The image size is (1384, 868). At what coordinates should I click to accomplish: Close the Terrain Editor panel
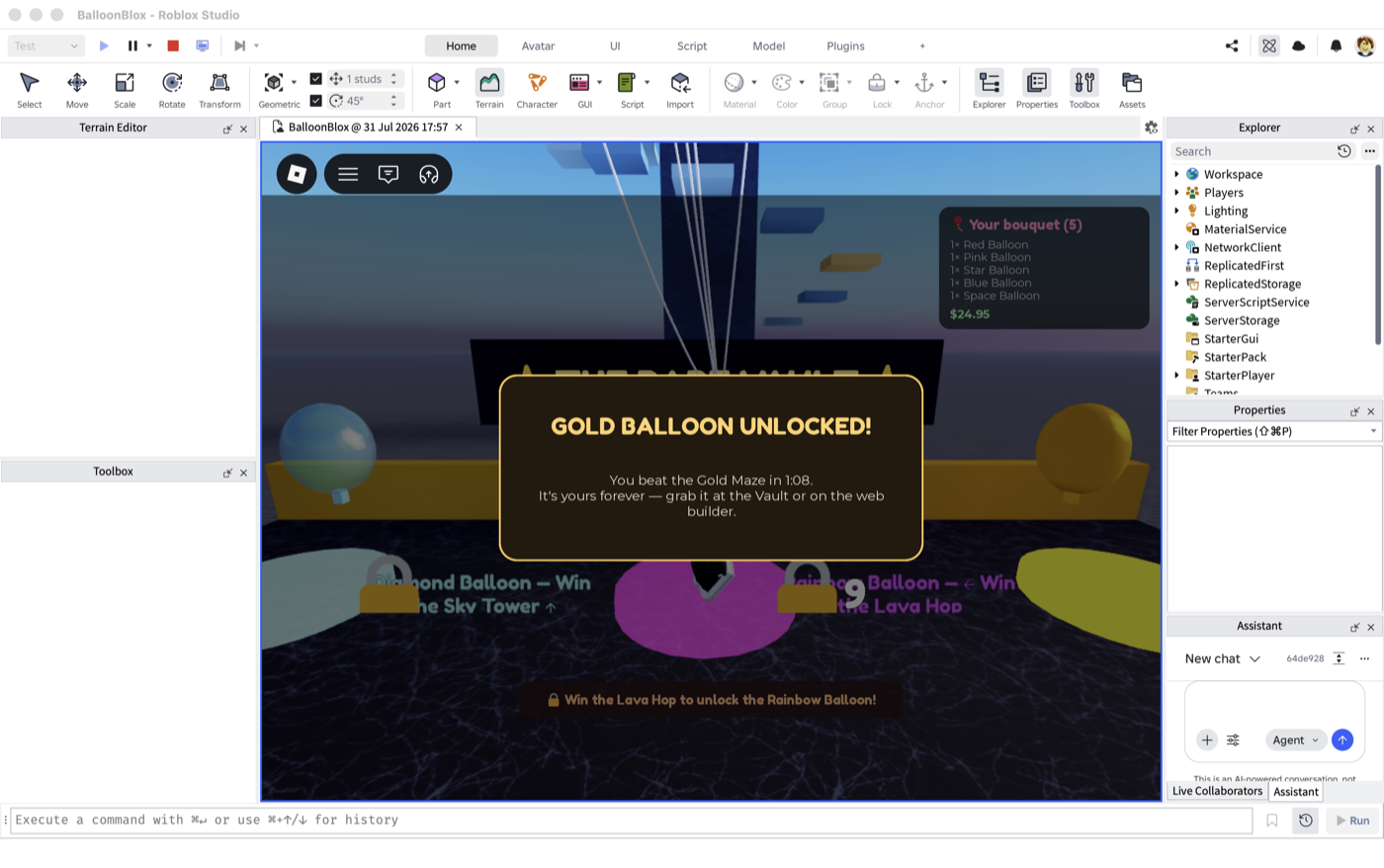pos(243,129)
